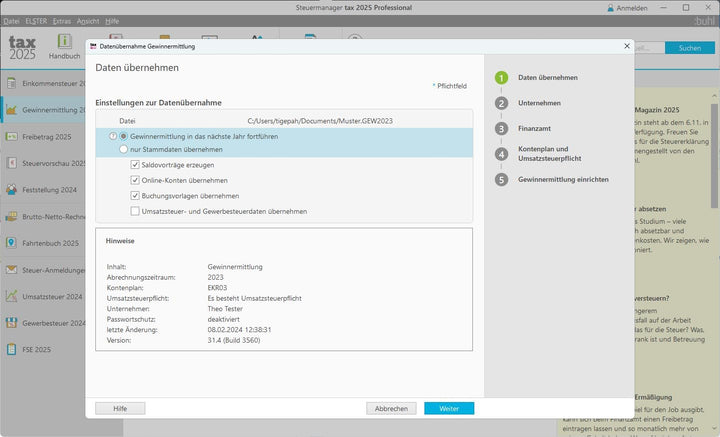This screenshot has height=437, width=720.
Task: Click the Abbrechen button
Action: point(391,408)
